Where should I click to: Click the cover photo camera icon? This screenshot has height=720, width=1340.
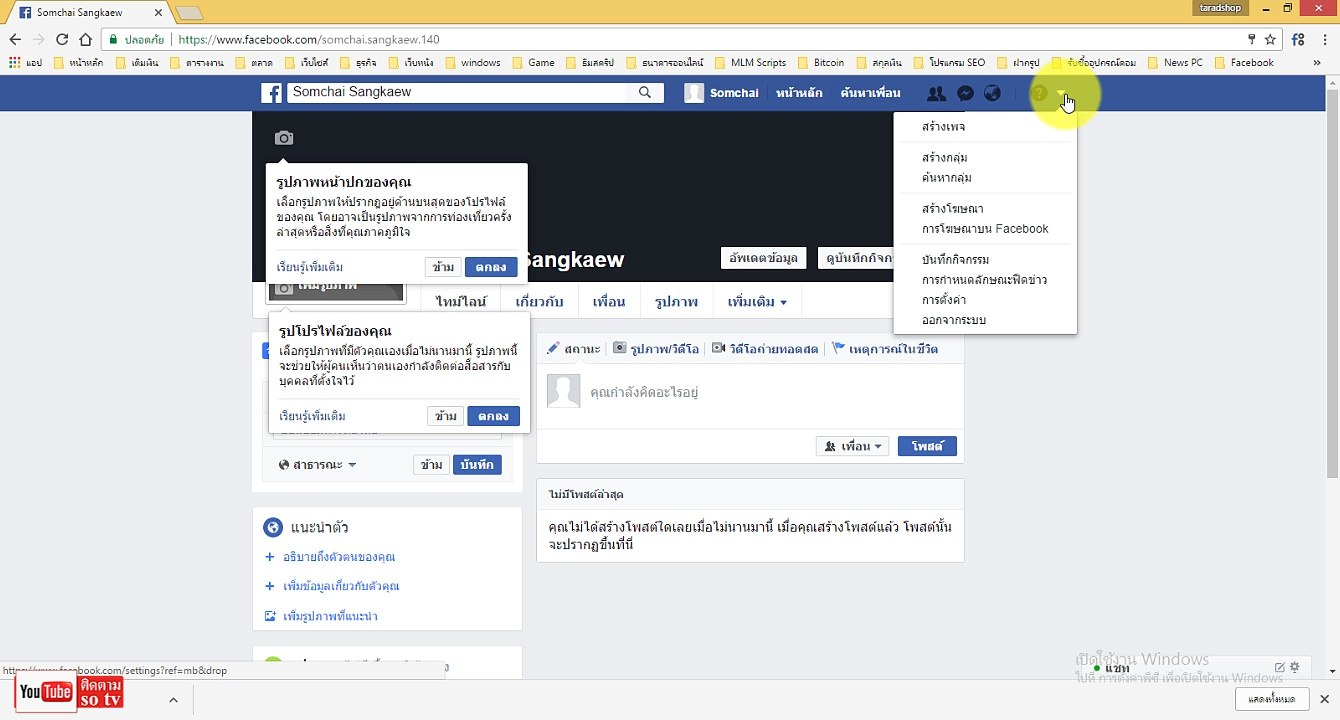(284, 138)
